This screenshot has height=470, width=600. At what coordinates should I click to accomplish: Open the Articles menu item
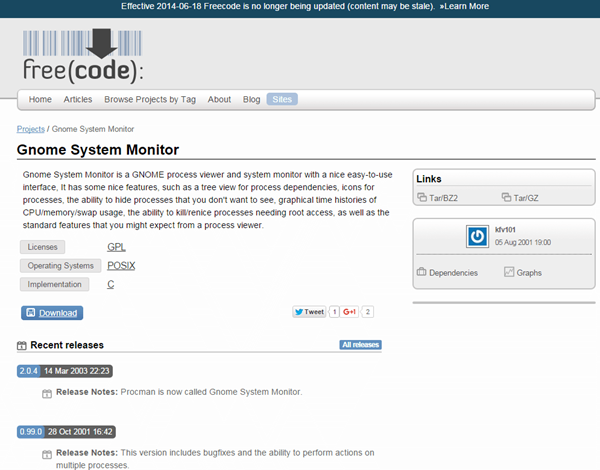pos(78,100)
